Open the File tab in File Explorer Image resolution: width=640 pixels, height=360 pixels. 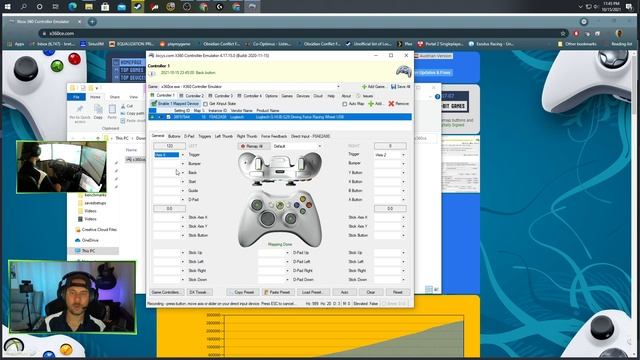coord(76,97)
